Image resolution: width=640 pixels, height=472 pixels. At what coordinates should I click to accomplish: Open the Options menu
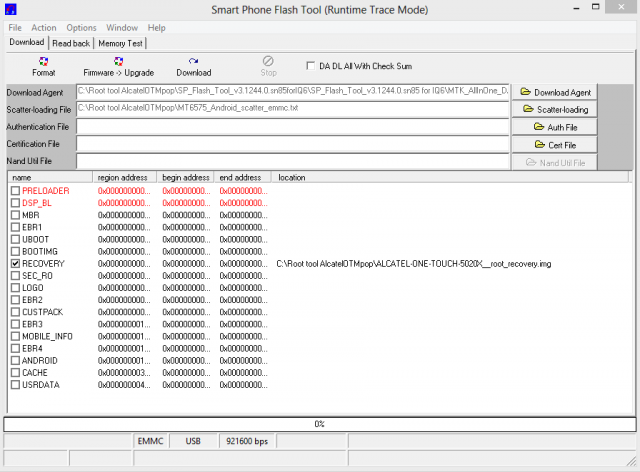tap(81, 28)
